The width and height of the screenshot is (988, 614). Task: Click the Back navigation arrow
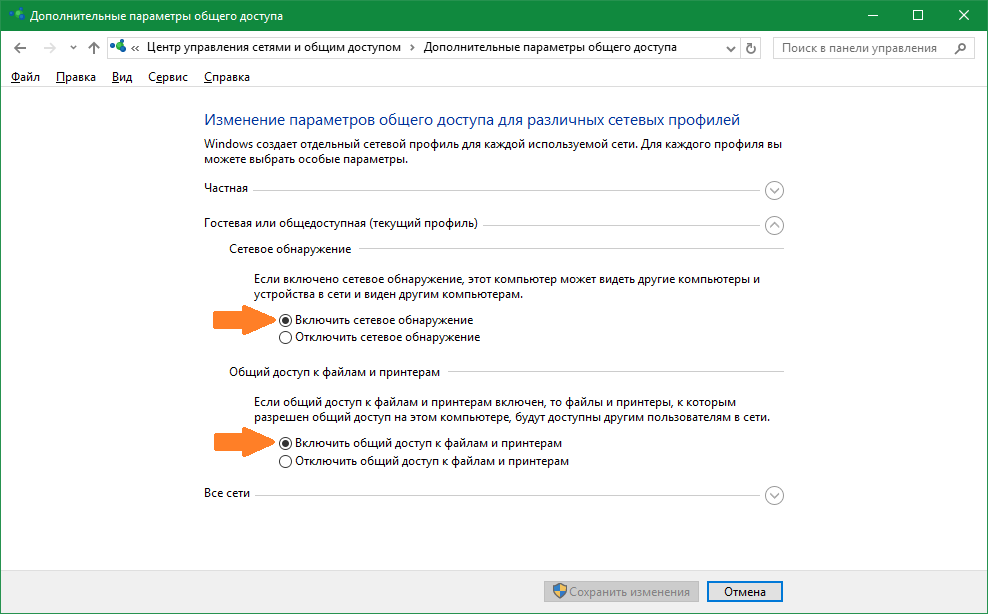[20, 48]
